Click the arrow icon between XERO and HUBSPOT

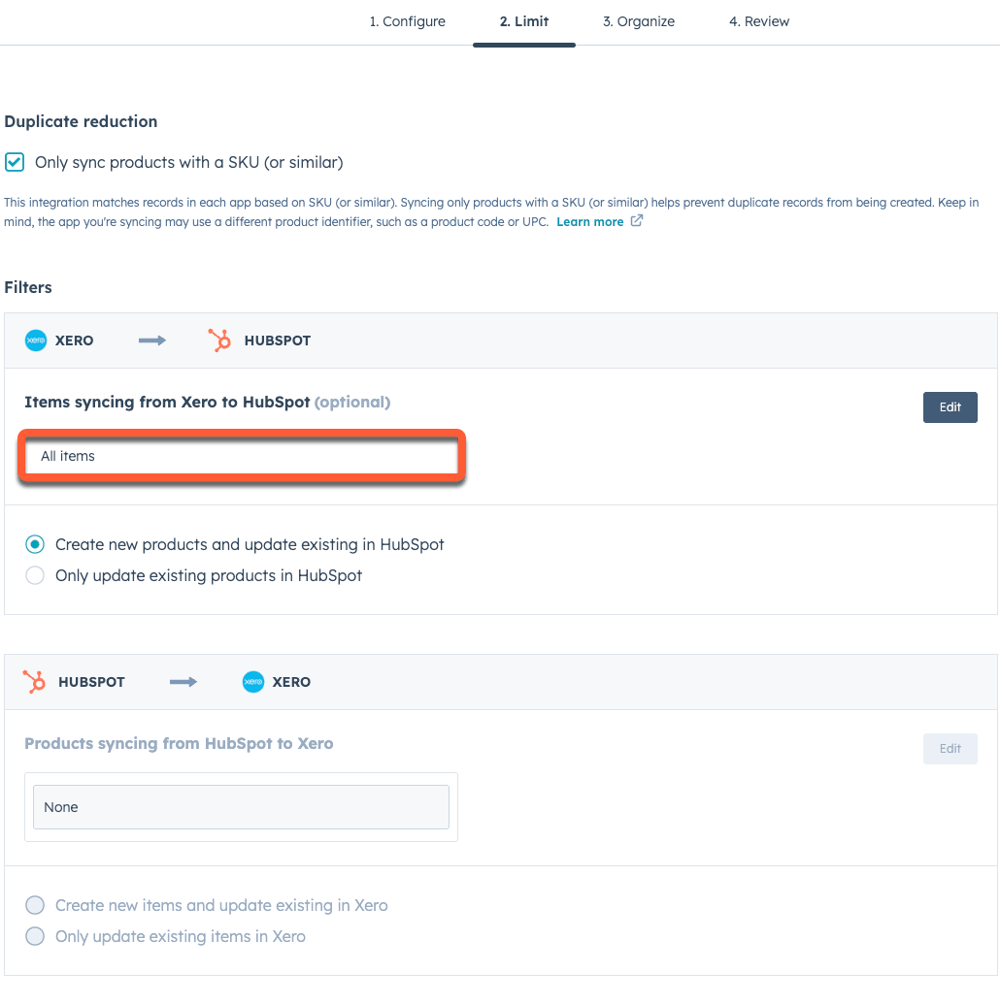[x=151, y=340]
